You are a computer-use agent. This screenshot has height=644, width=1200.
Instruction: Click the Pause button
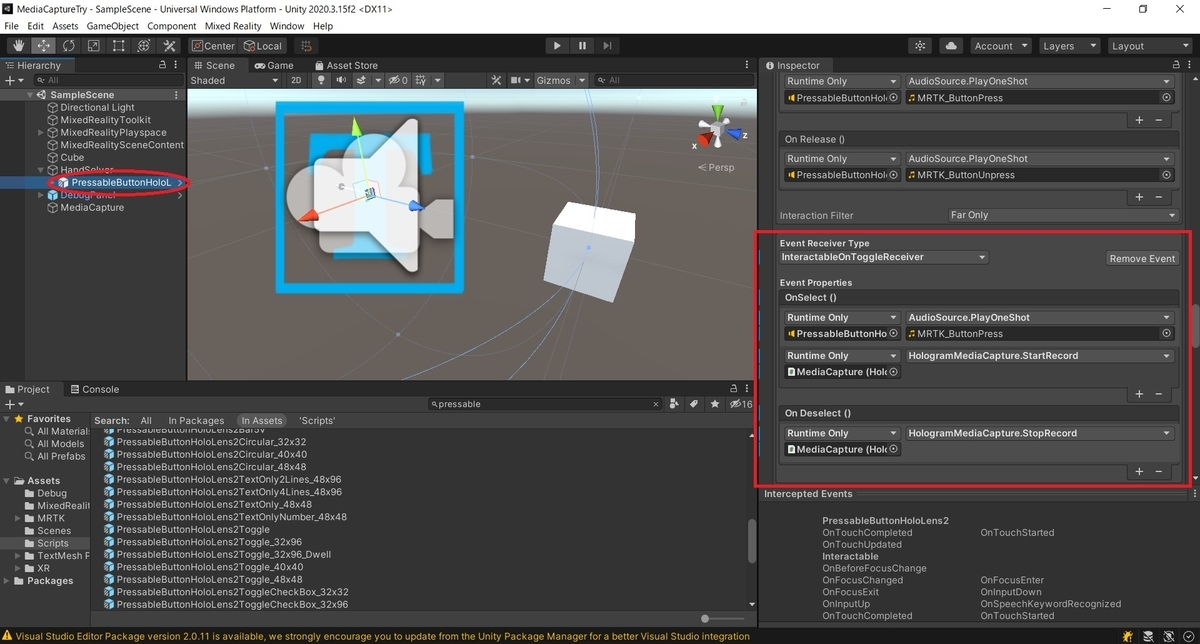582,46
